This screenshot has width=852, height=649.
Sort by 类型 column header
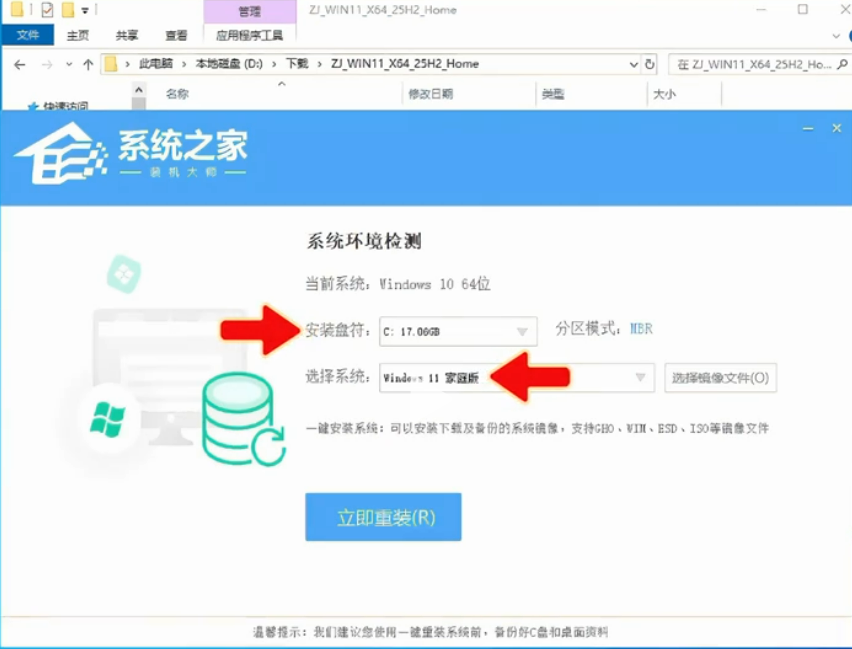[553, 93]
